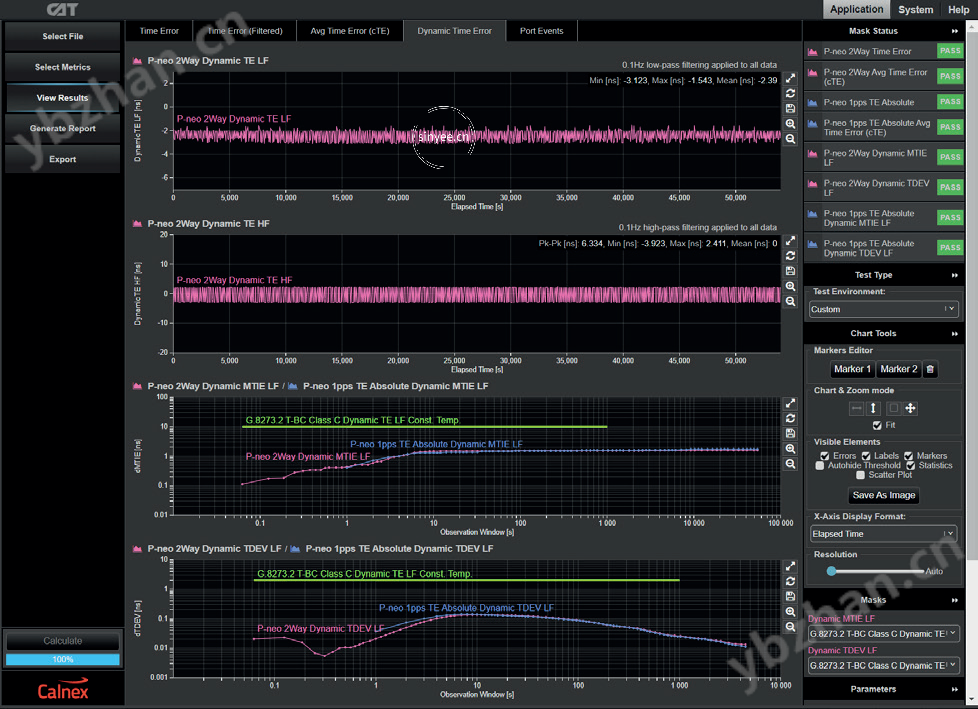Click the 100% calculation progress bar

62,659
